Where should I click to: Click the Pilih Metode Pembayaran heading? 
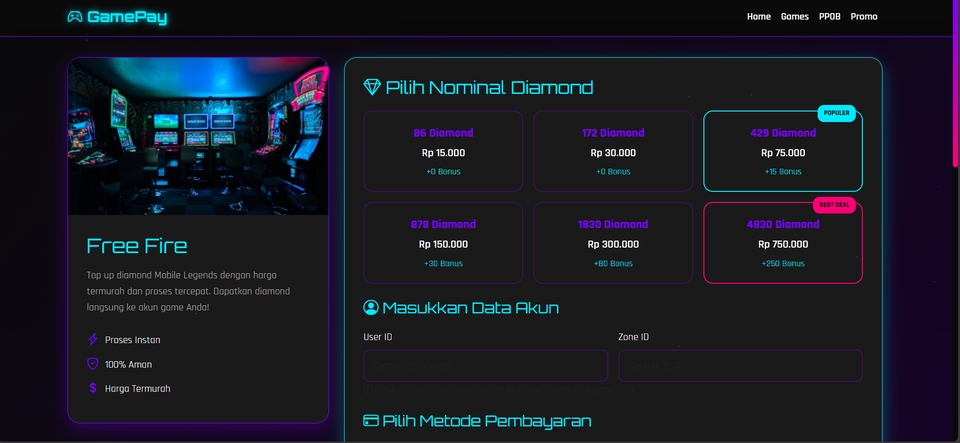click(x=487, y=421)
